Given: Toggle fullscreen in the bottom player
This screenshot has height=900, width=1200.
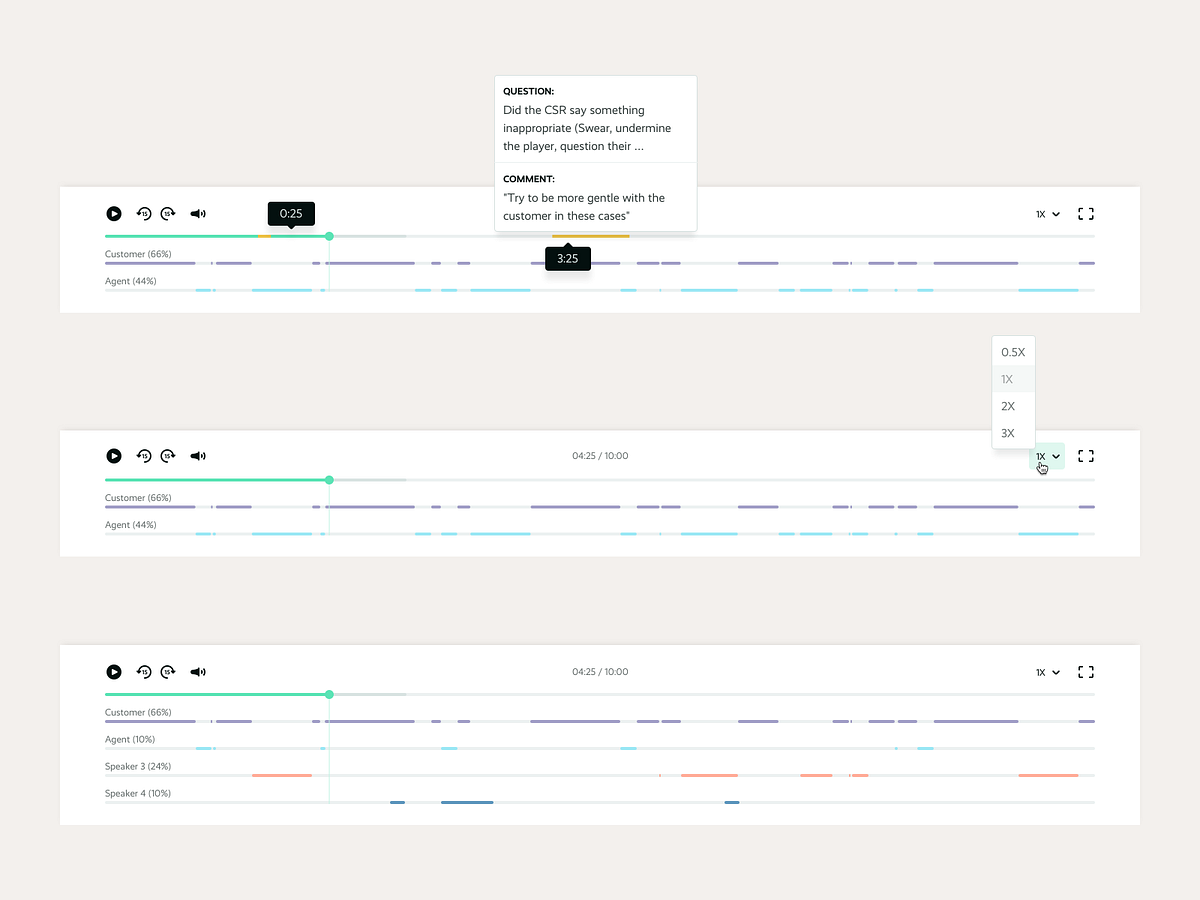Looking at the screenshot, I should pyautogui.click(x=1086, y=672).
